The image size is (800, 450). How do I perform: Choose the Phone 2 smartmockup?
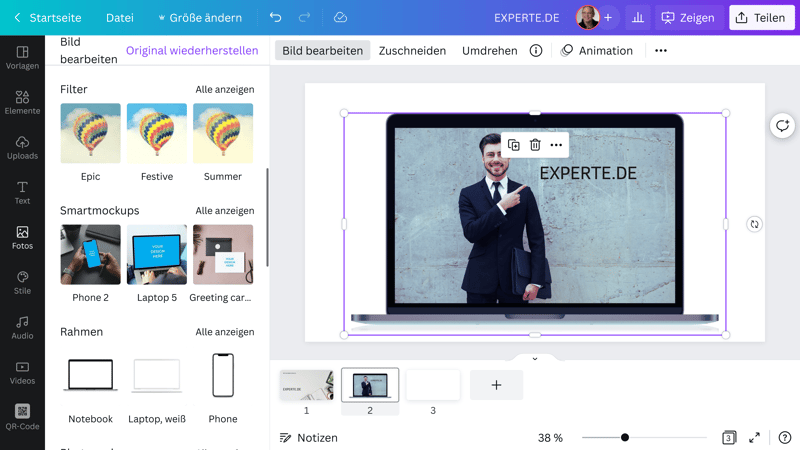[90, 255]
